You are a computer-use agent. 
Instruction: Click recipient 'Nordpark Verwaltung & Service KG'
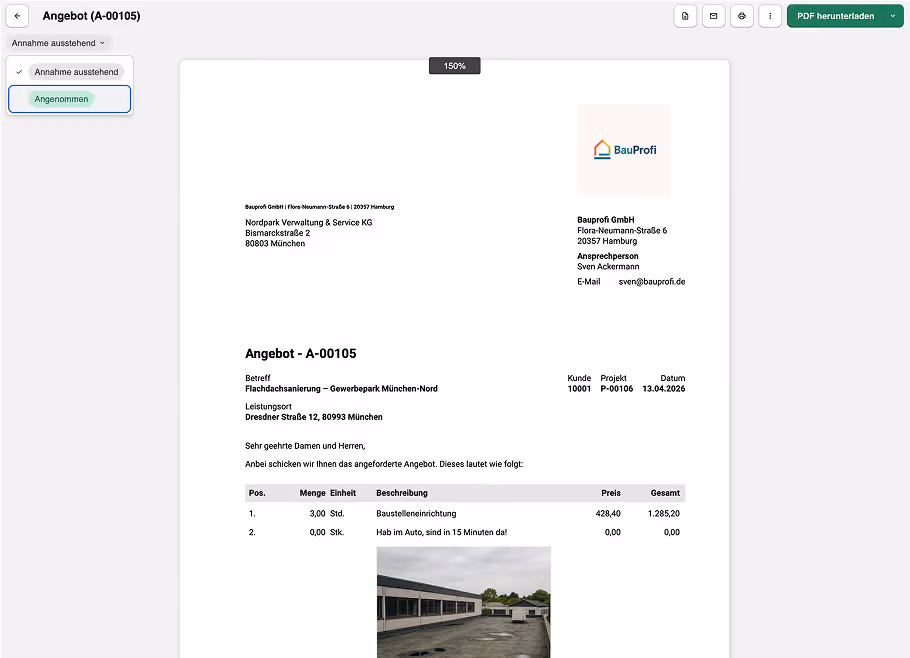pos(309,222)
